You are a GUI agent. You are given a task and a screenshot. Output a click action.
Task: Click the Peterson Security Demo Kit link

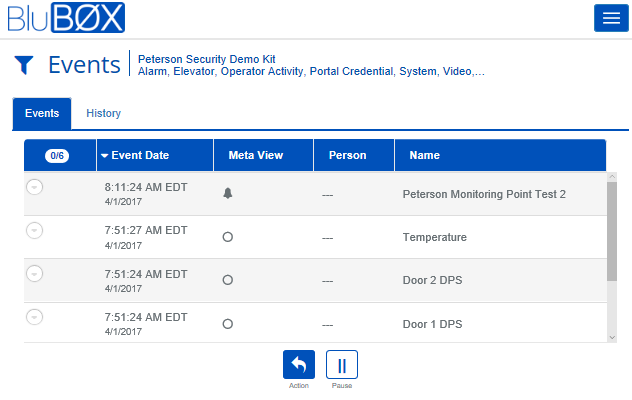pyautogui.click(x=204, y=59)
